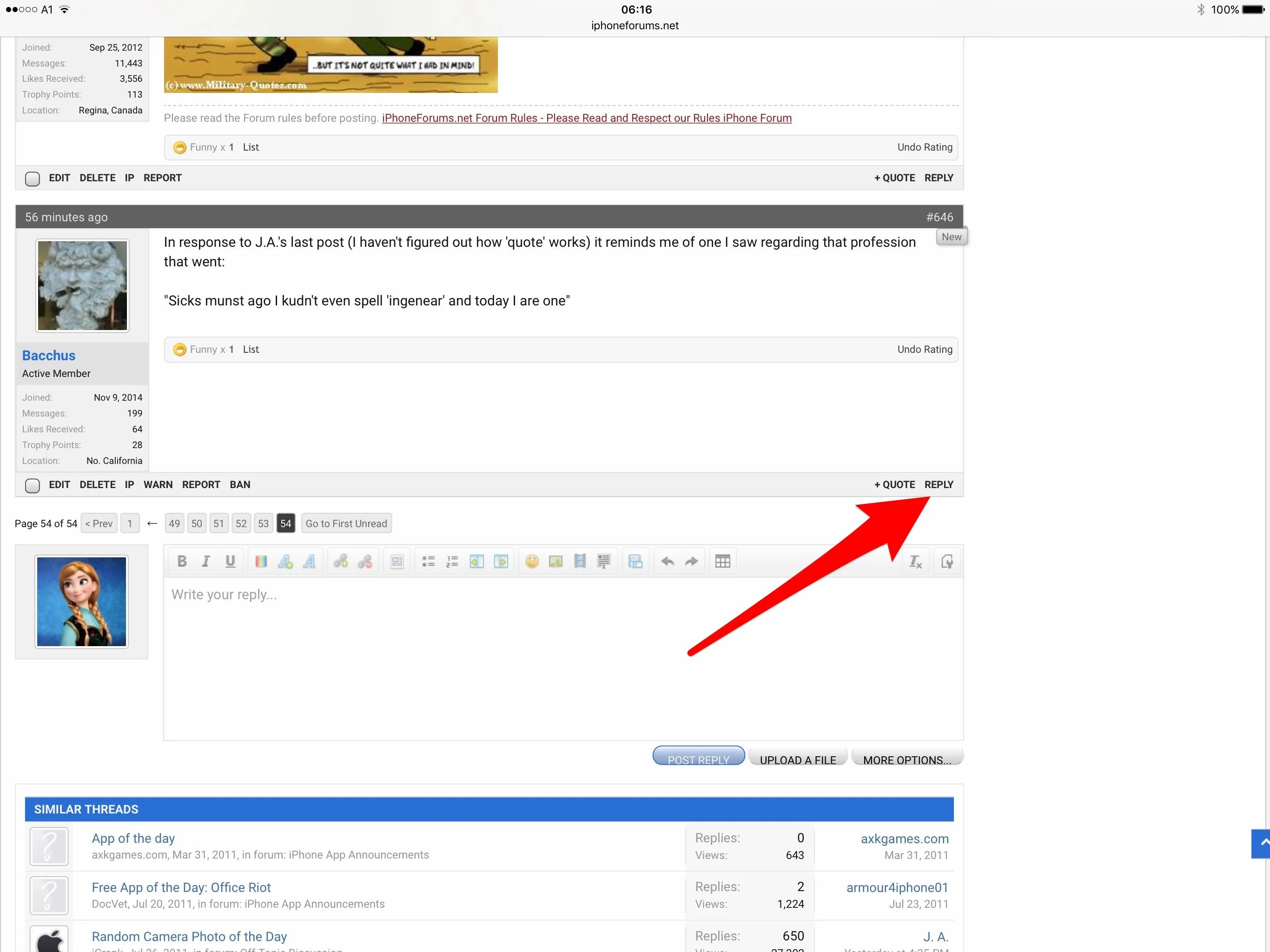Image resolution: width=1270 pixels, height=952 pixels.
Task: Go to page 53
Action: (x=263, y=523)
